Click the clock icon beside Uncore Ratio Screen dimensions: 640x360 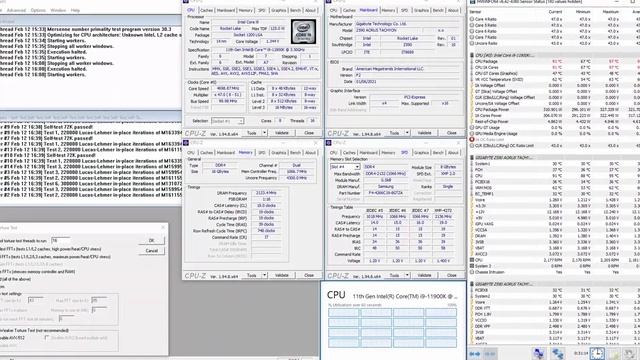(472, 43)
